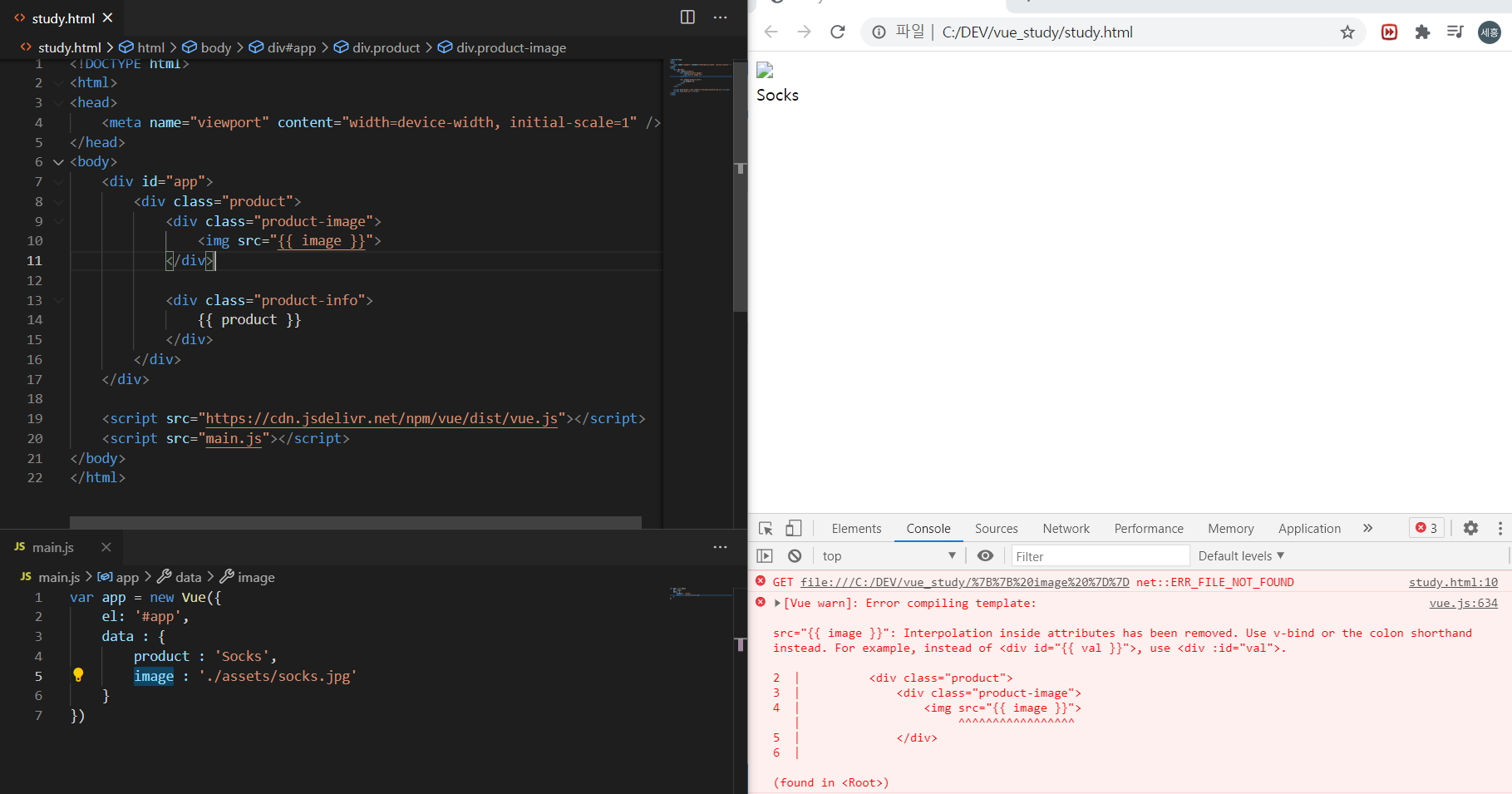Select the broken image on the page

click(765, 71)
